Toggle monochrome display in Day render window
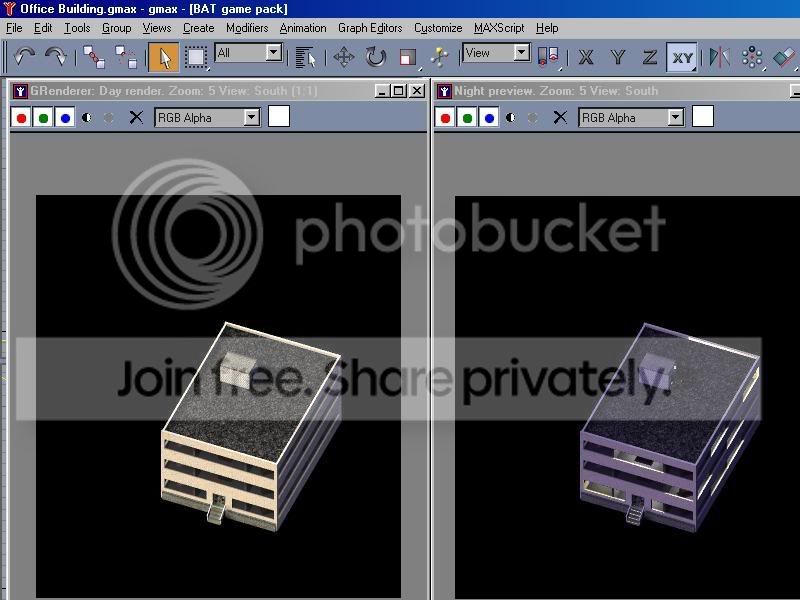 pyautogui.click(x=108, y=117)
